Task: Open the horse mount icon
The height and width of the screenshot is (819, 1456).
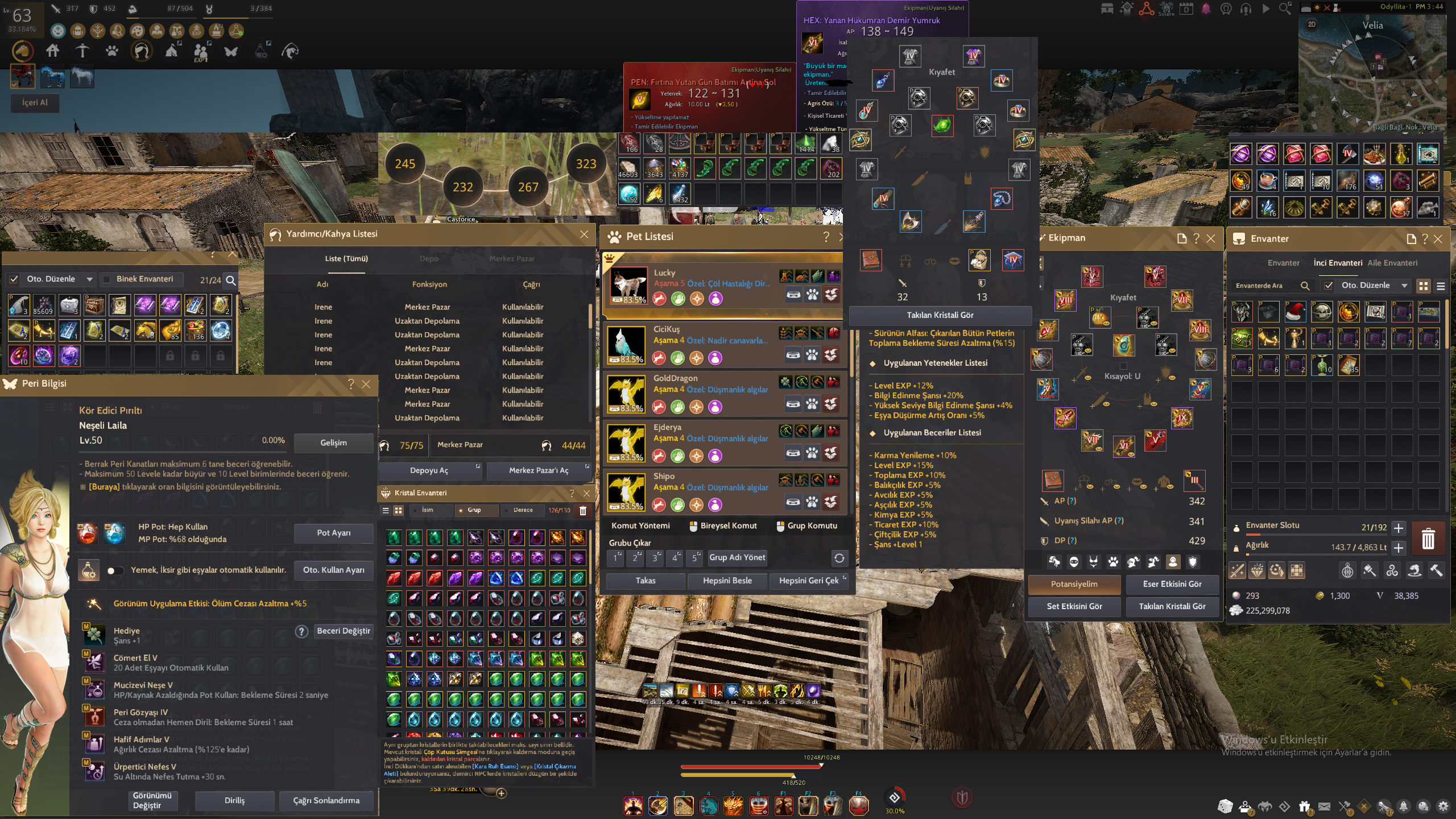Action: pyautogui.click(x=23, y=51)
